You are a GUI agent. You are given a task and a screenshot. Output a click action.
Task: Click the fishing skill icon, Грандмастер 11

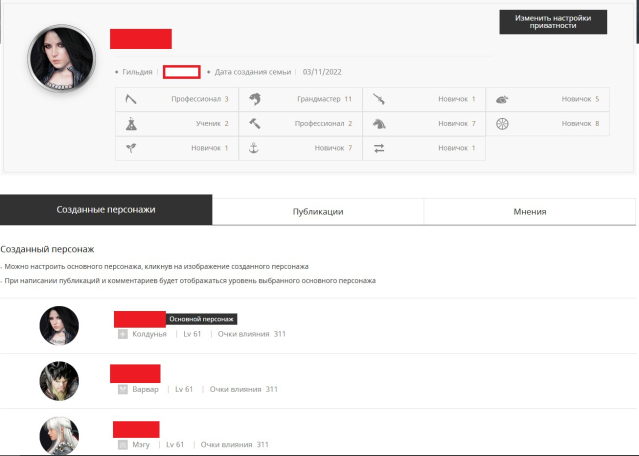point(255,99)
